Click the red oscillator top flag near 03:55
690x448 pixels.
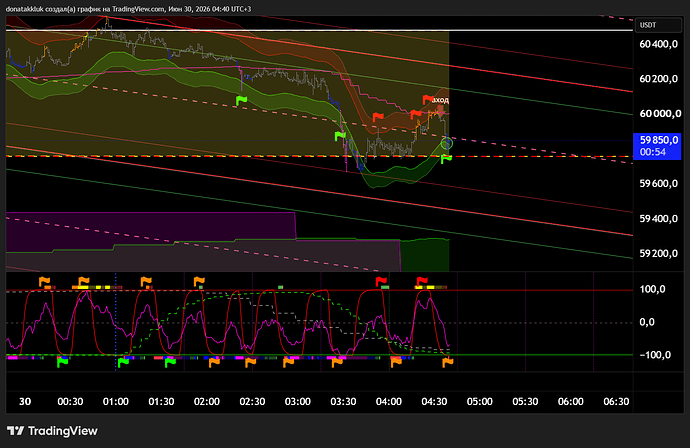pyautogui.click(x=381, y=281)
